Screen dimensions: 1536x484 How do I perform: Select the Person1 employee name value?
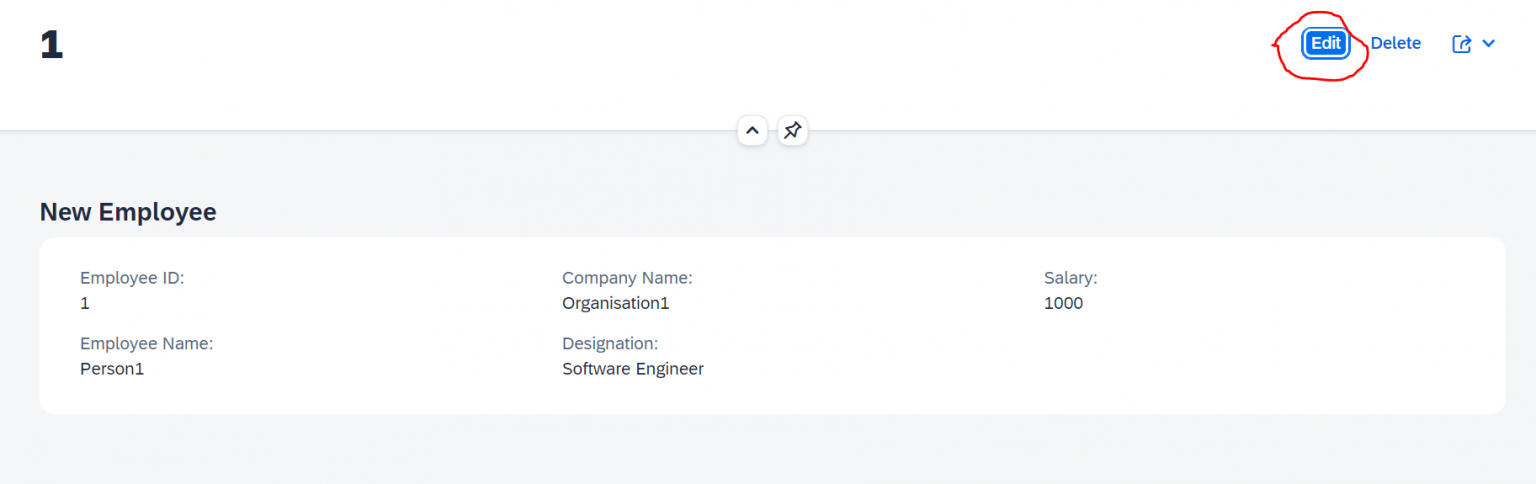coord(112,369)
